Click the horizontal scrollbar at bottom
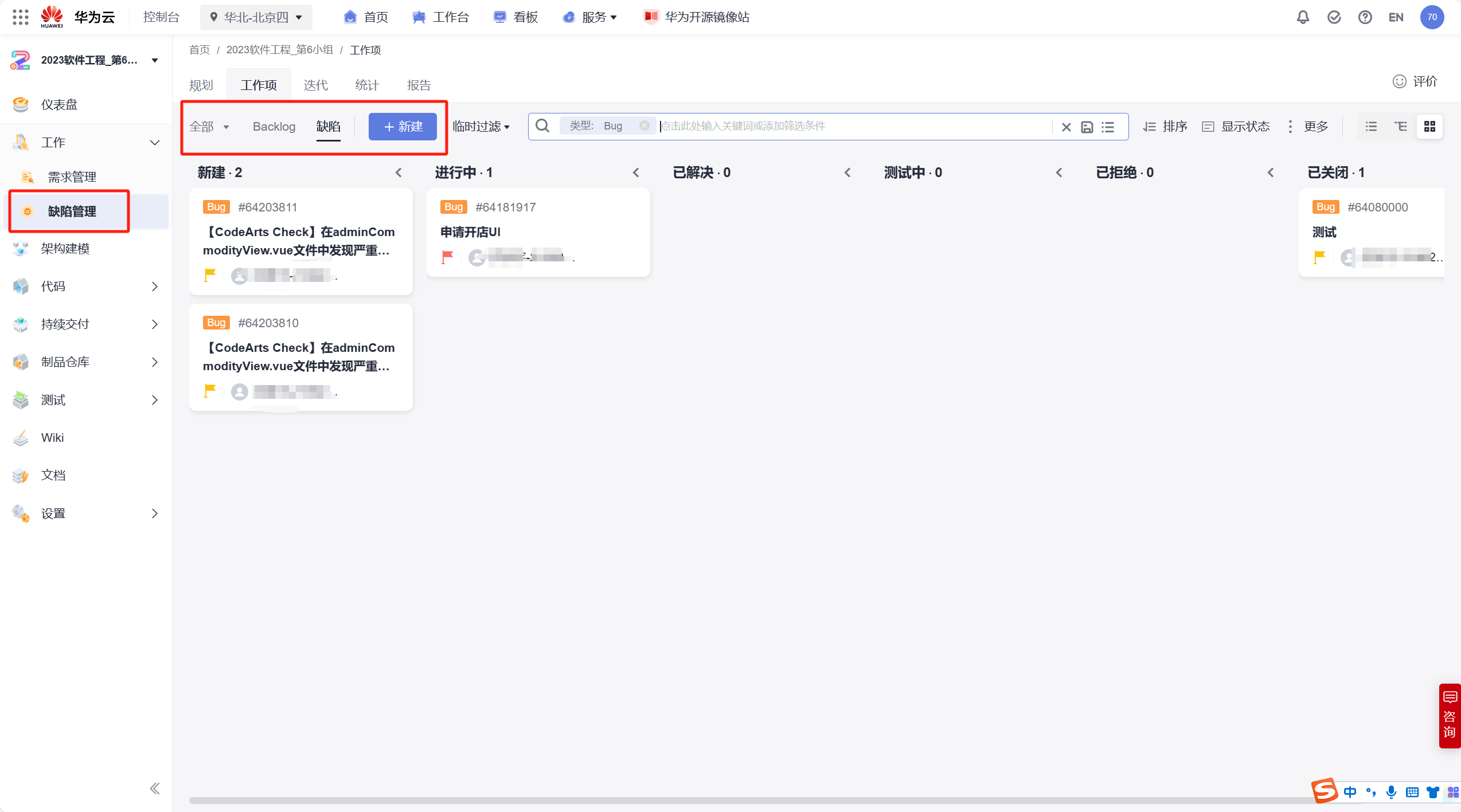This screenshot has height=812, width=1461. (745, 800)
